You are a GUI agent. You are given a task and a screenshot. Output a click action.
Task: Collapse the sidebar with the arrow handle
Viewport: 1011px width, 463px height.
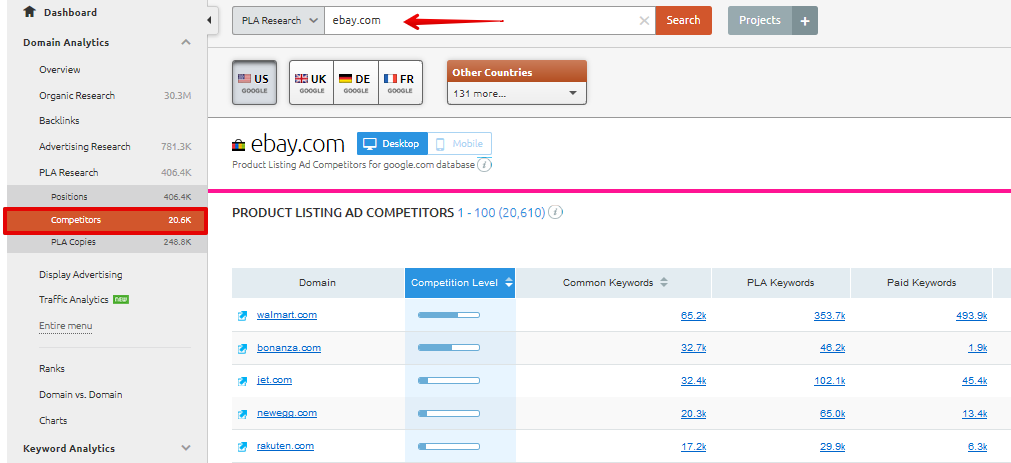(x=209, y=20)
